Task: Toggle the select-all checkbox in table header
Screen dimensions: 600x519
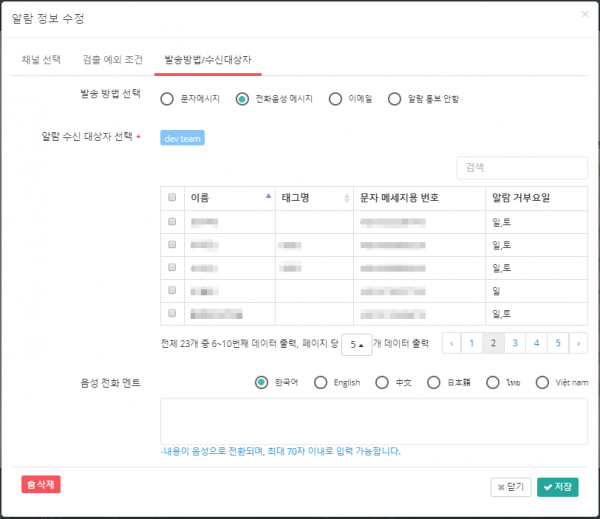Action: point(172,197)
